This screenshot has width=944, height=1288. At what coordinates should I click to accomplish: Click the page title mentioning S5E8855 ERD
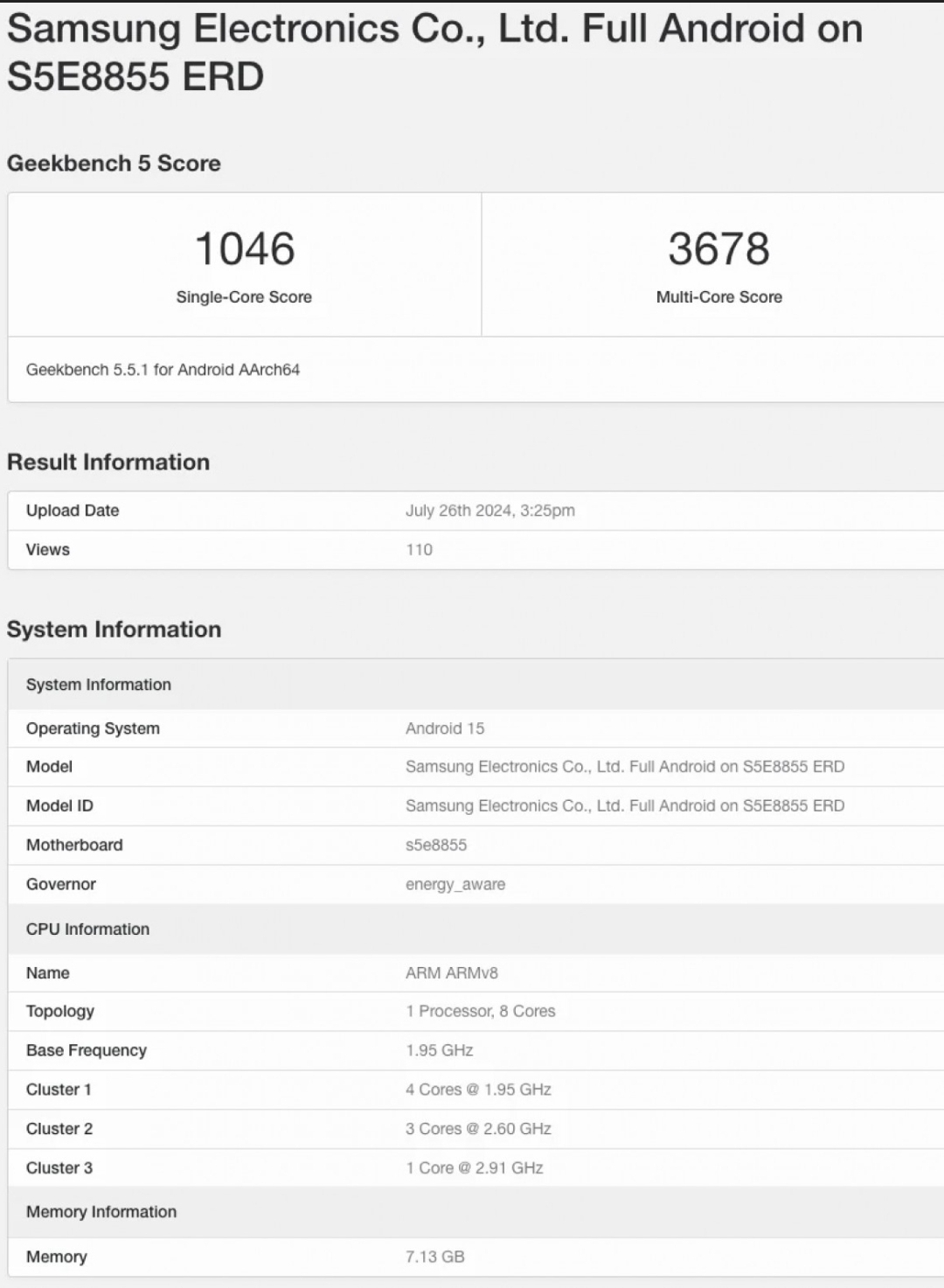point(434,52)
